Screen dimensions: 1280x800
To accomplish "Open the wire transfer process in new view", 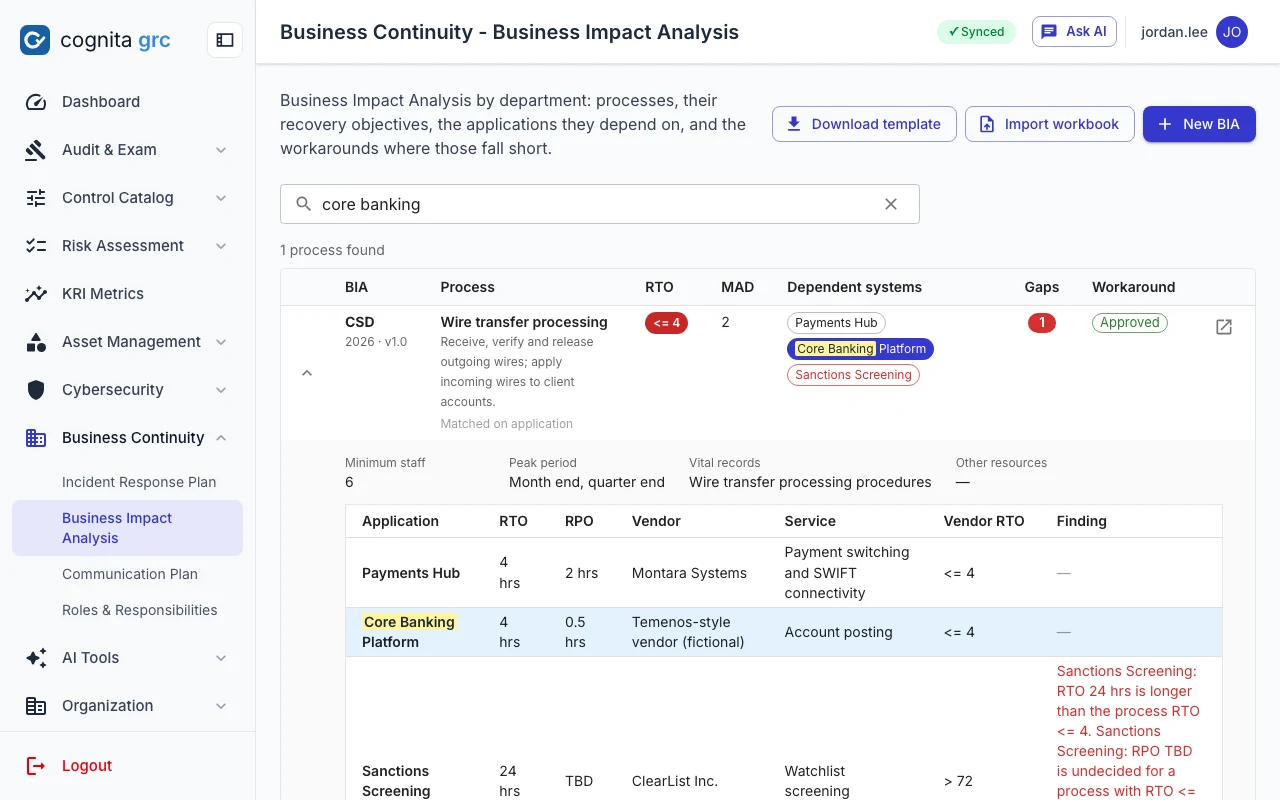I will [1224, 327].
